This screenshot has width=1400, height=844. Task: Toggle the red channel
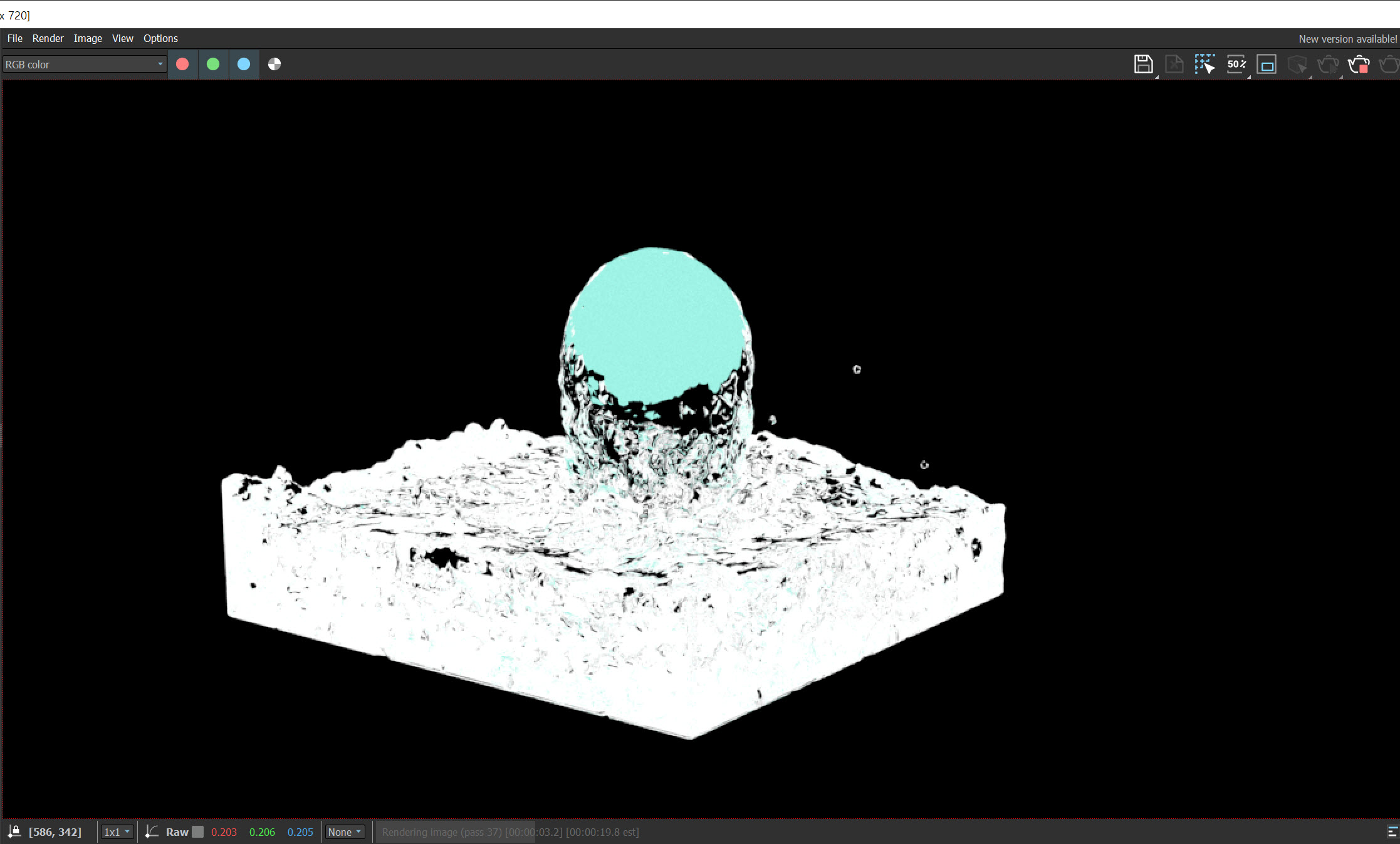[182, 64]
